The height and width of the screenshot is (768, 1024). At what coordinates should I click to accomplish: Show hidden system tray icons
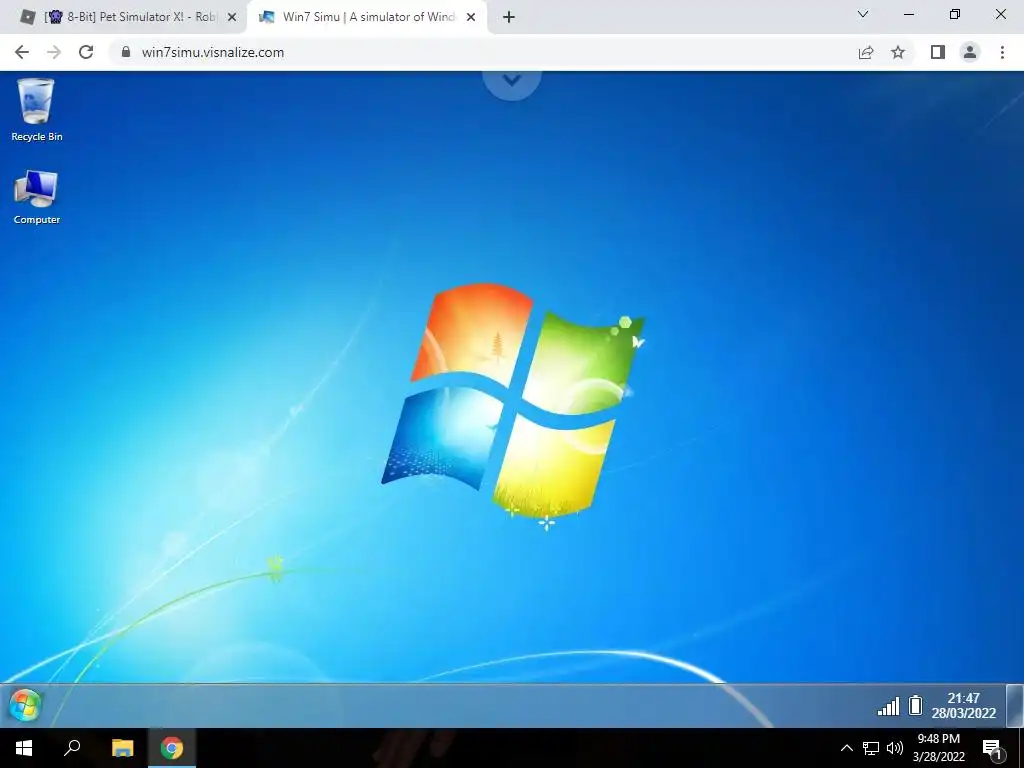[846, 748]
